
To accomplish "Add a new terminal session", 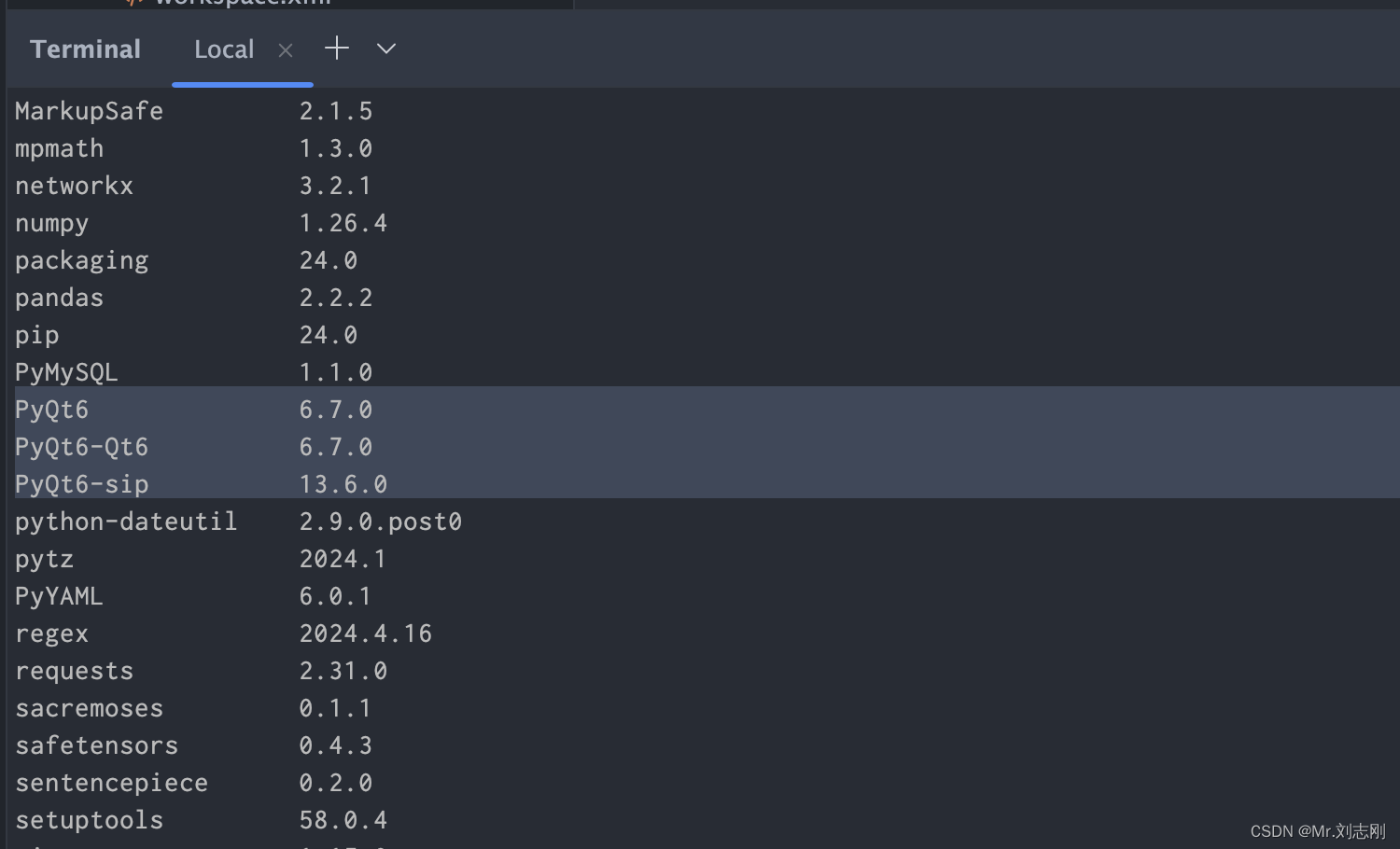I will click(337, 49).
